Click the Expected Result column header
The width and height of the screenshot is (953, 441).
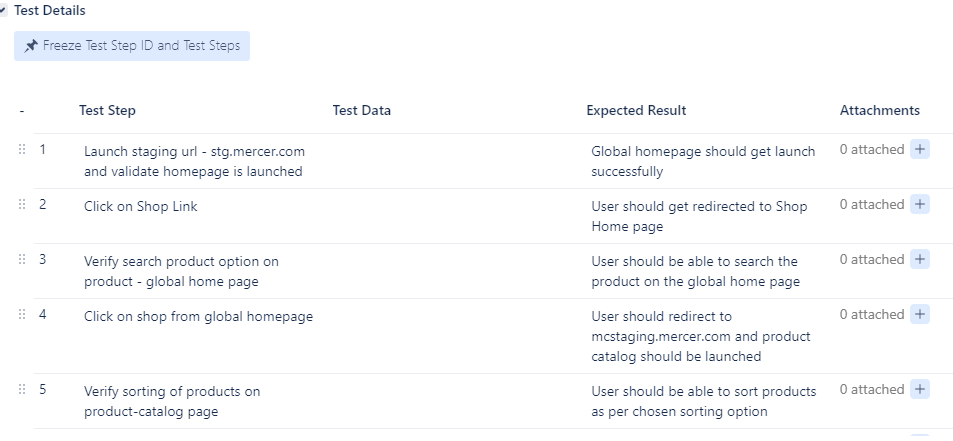coord(636,110)
